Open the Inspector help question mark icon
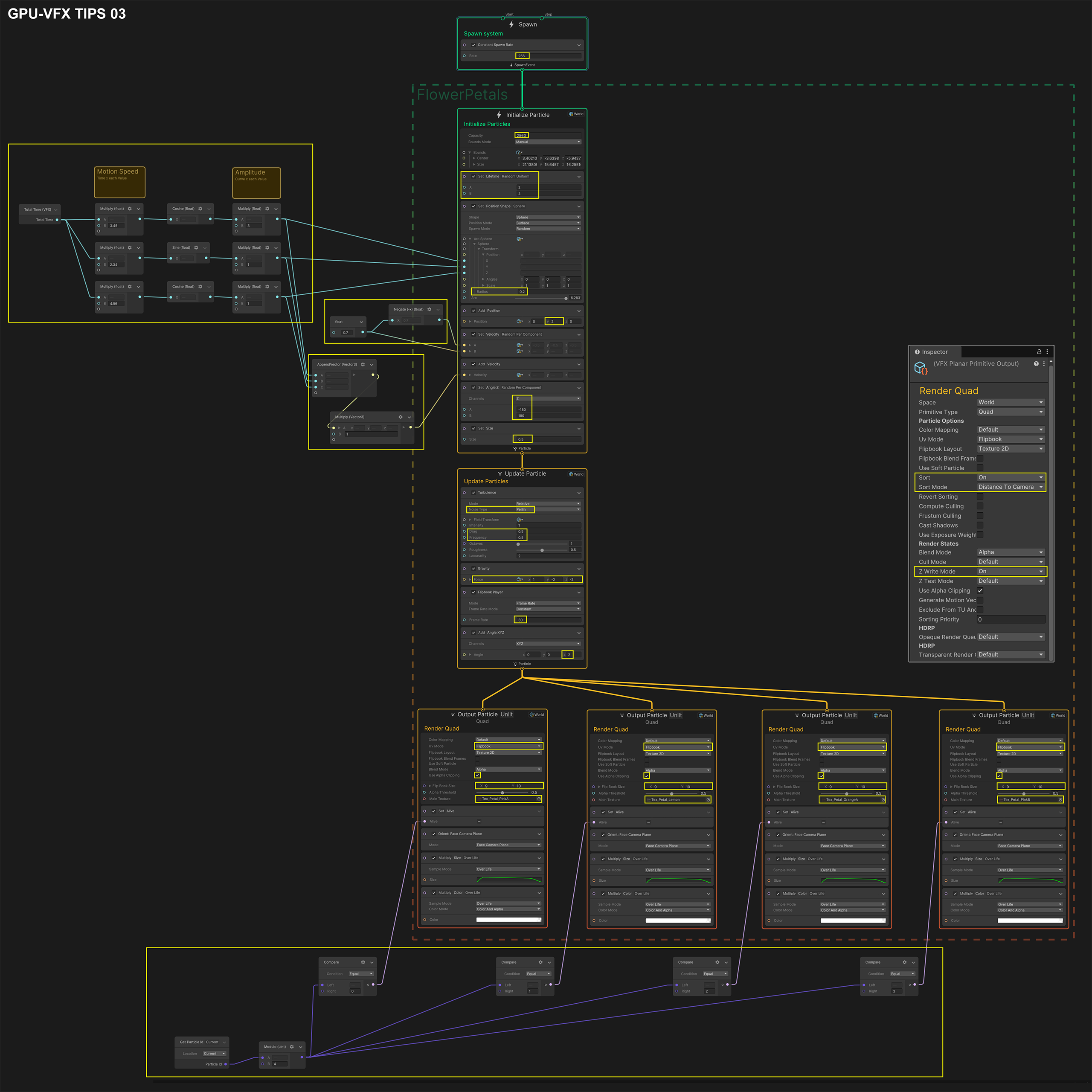The width and height of the screenshot is (1092, 1092). click(1036, 364)
